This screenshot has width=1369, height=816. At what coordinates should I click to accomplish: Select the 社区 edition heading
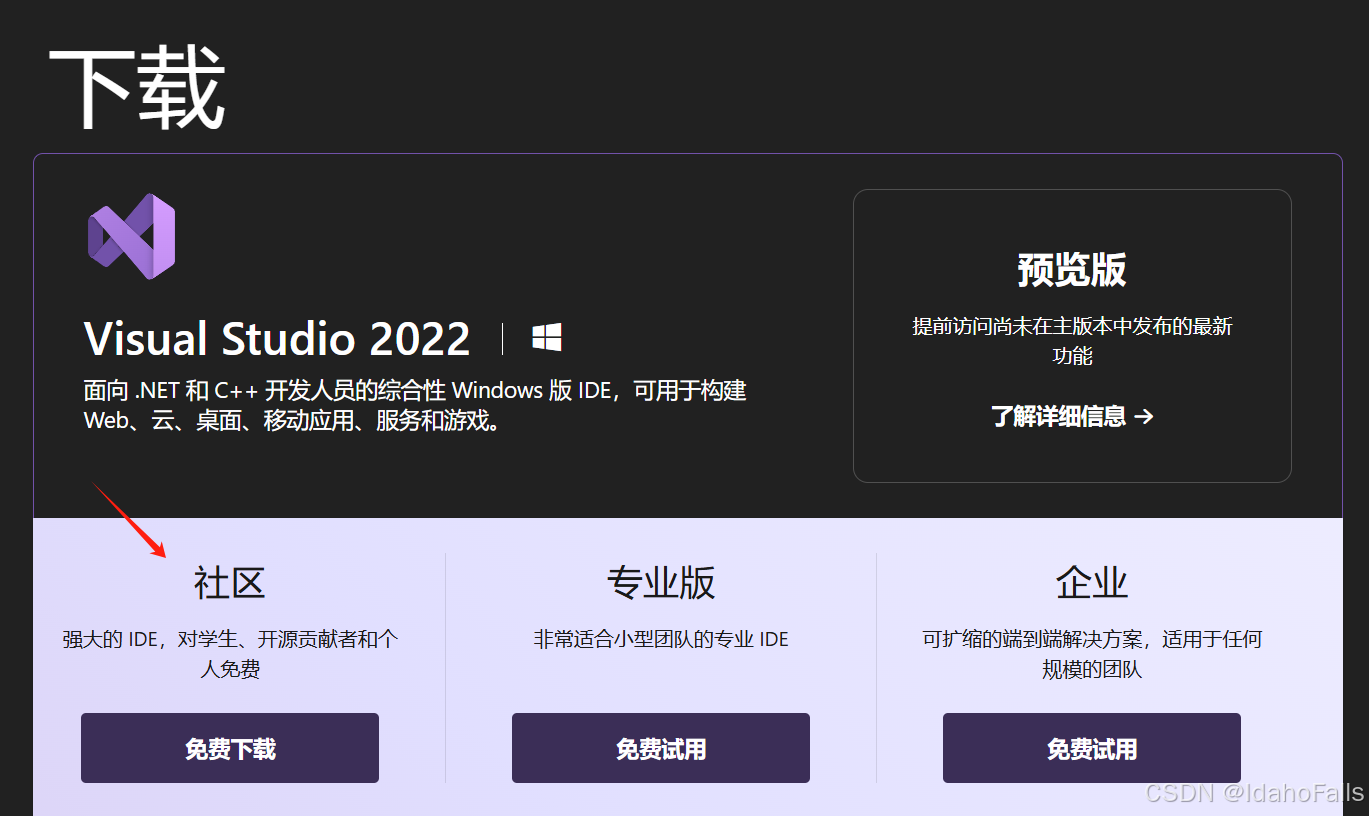(230, 582)
